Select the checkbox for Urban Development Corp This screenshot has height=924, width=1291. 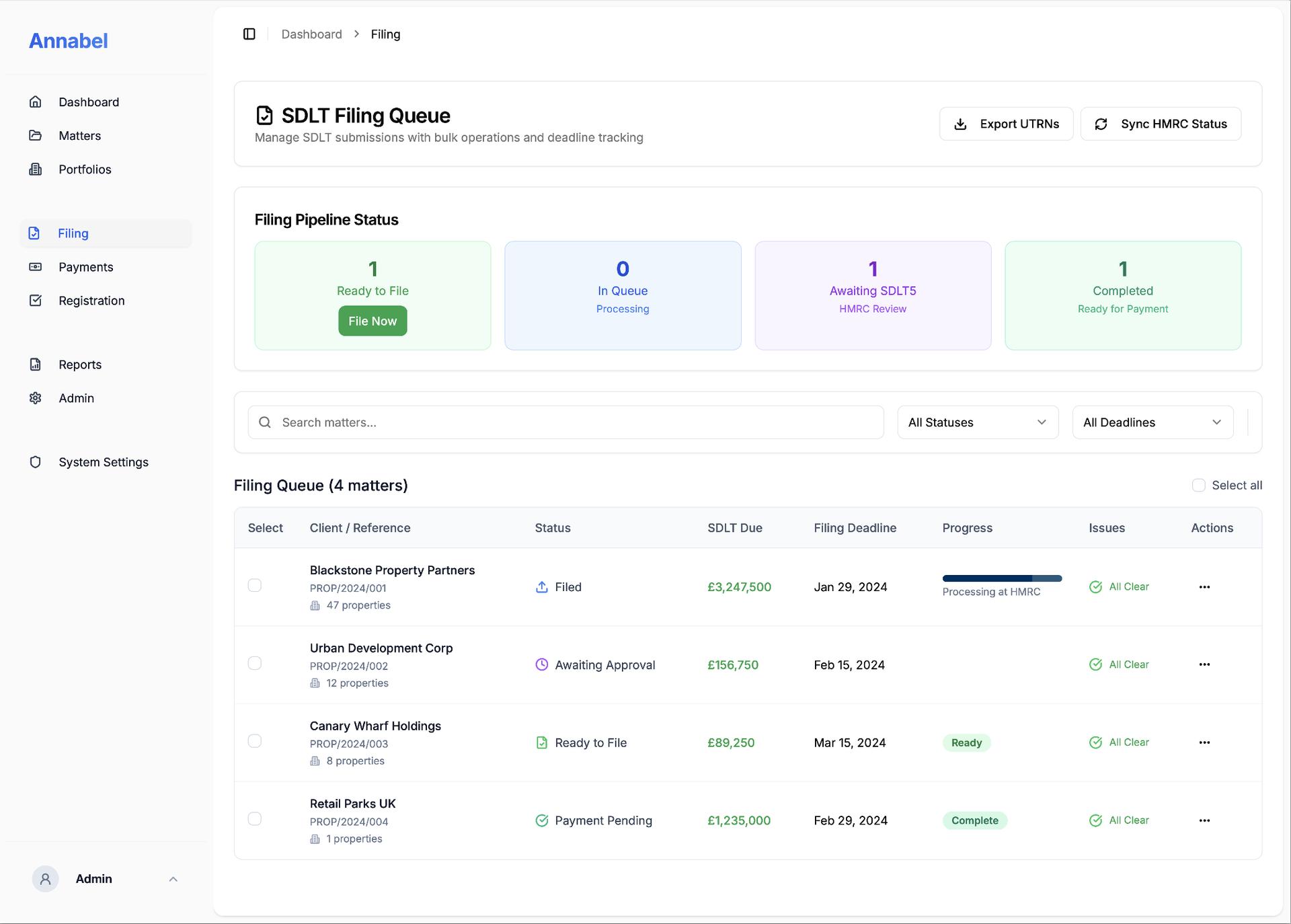click(x=255, y=663)
